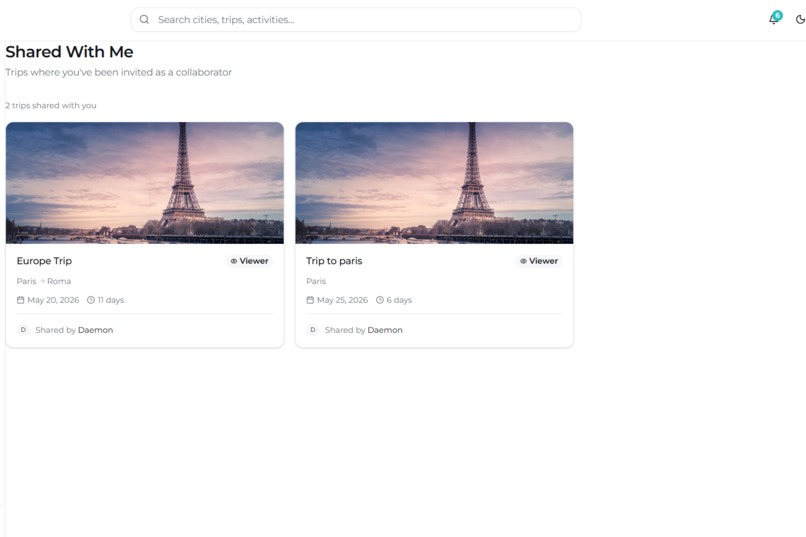
Task: Click the May 25, 2026 date
Action: (342, 300)
